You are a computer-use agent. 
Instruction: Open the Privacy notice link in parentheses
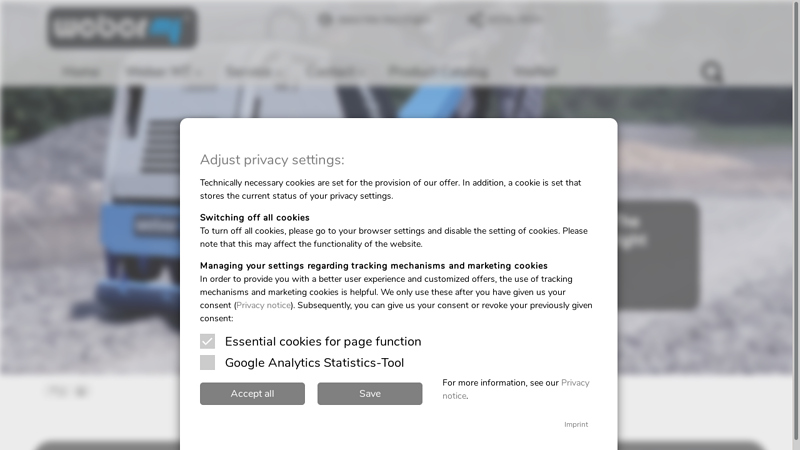[x=264, y=305]
